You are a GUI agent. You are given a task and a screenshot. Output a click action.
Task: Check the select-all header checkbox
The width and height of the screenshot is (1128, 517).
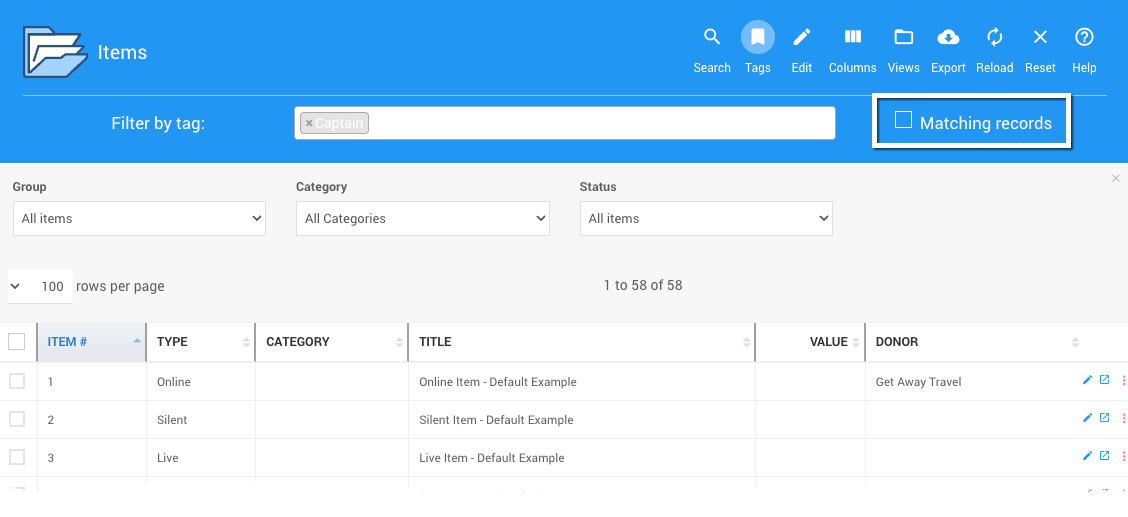point(17,342)
